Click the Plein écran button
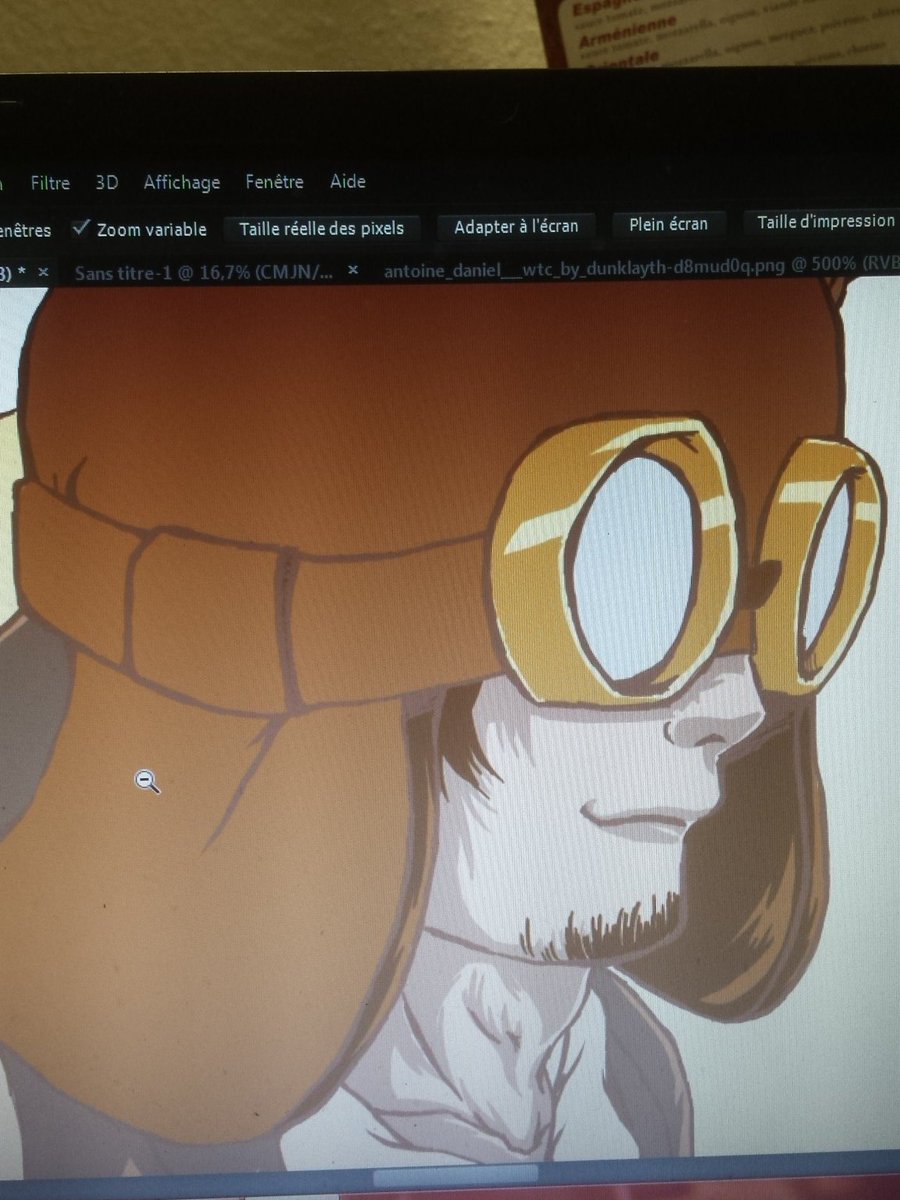 [668, 224]
